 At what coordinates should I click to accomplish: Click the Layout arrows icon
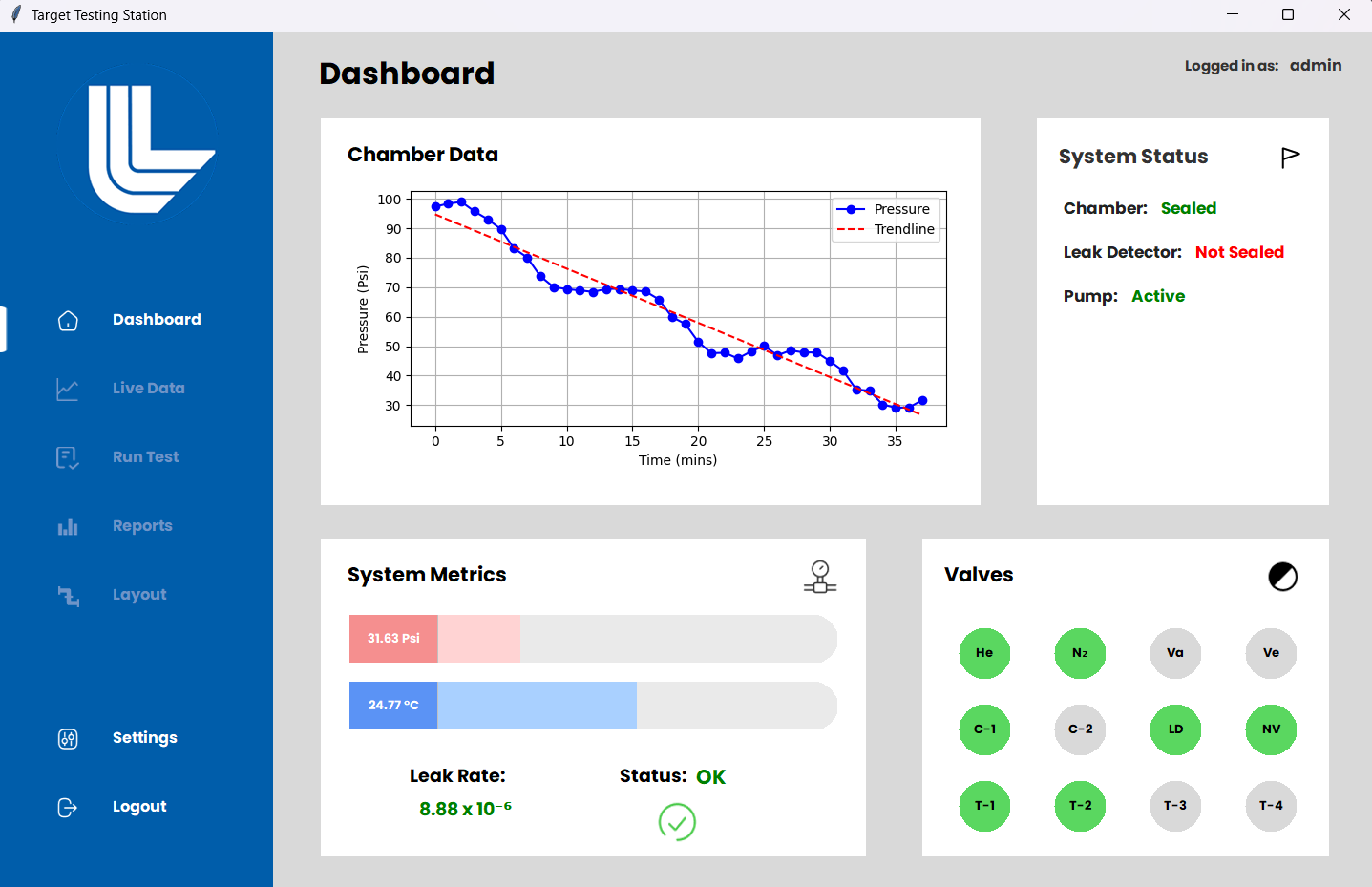click(x=68, y=595)
